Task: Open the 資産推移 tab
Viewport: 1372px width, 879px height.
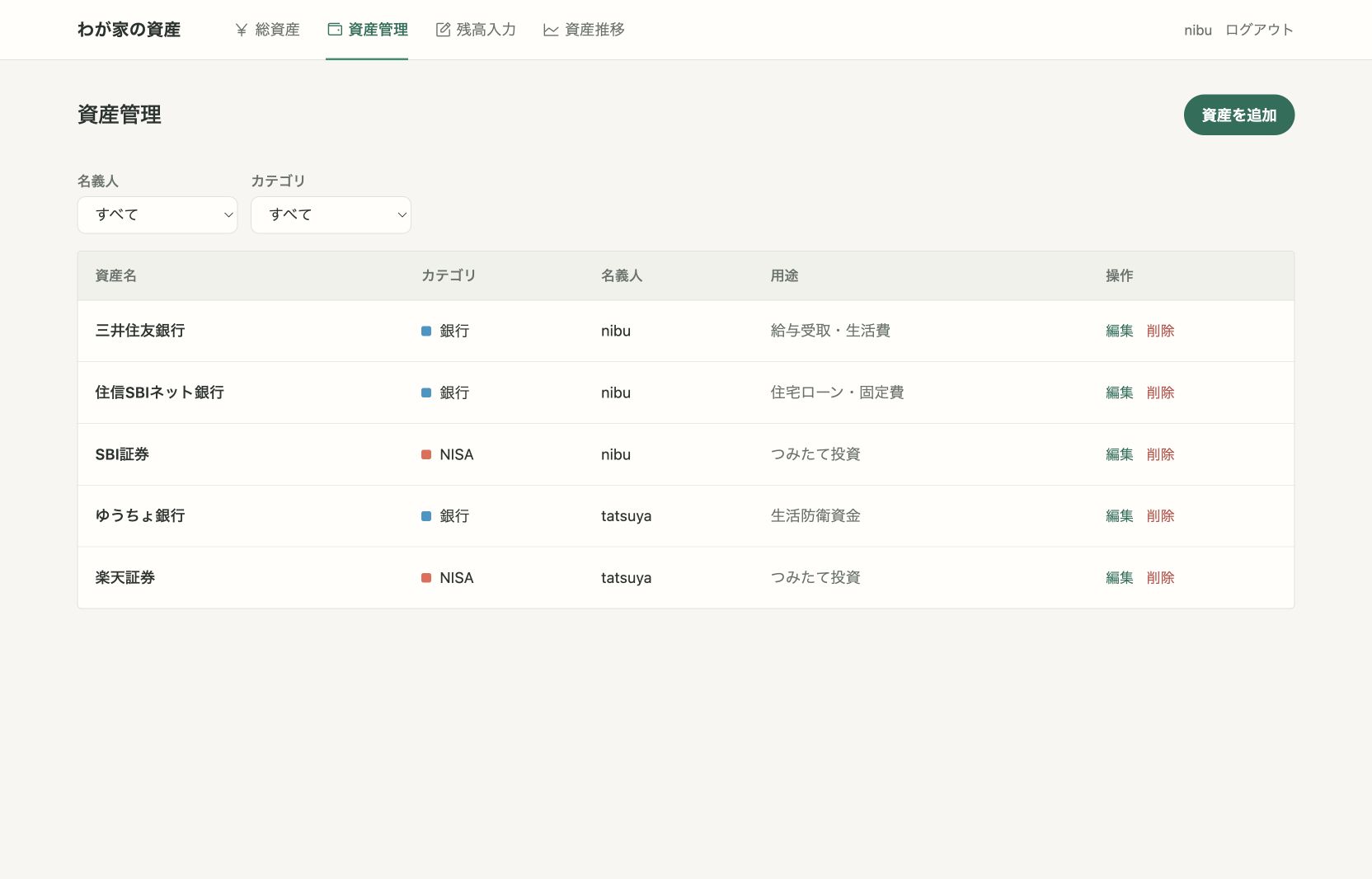Action: tap(584, 30)
